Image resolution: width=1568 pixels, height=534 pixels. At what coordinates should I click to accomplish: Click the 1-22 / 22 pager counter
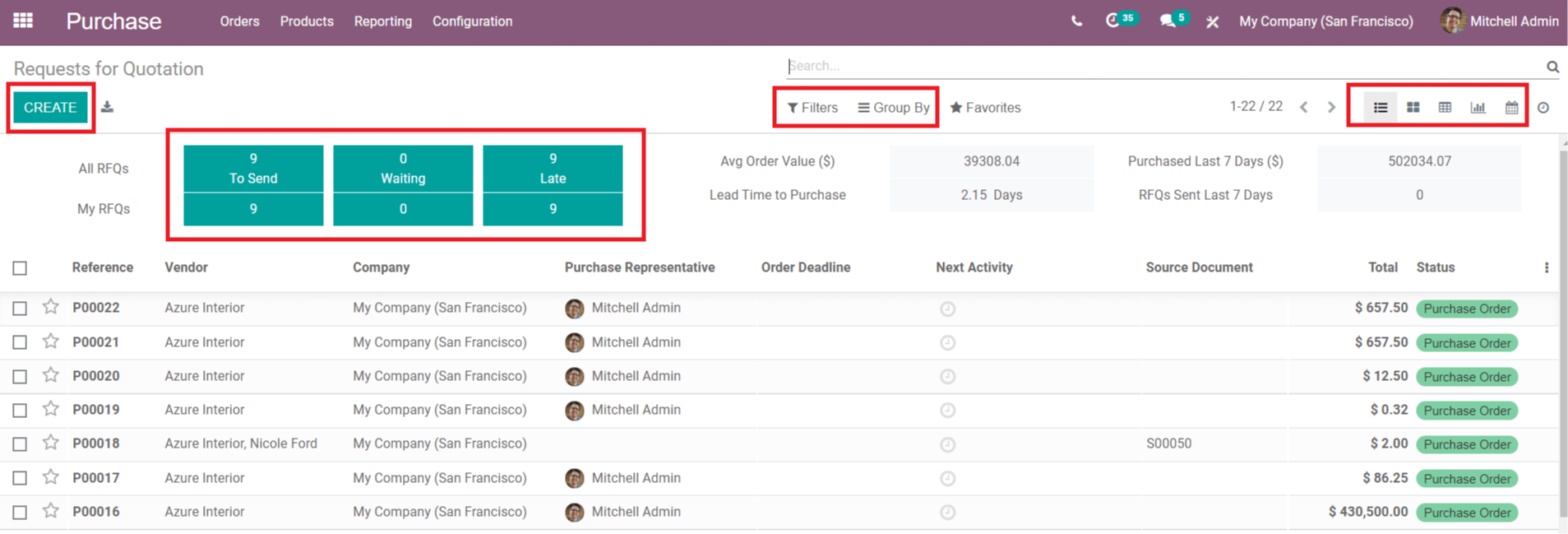click(1256, 107)
